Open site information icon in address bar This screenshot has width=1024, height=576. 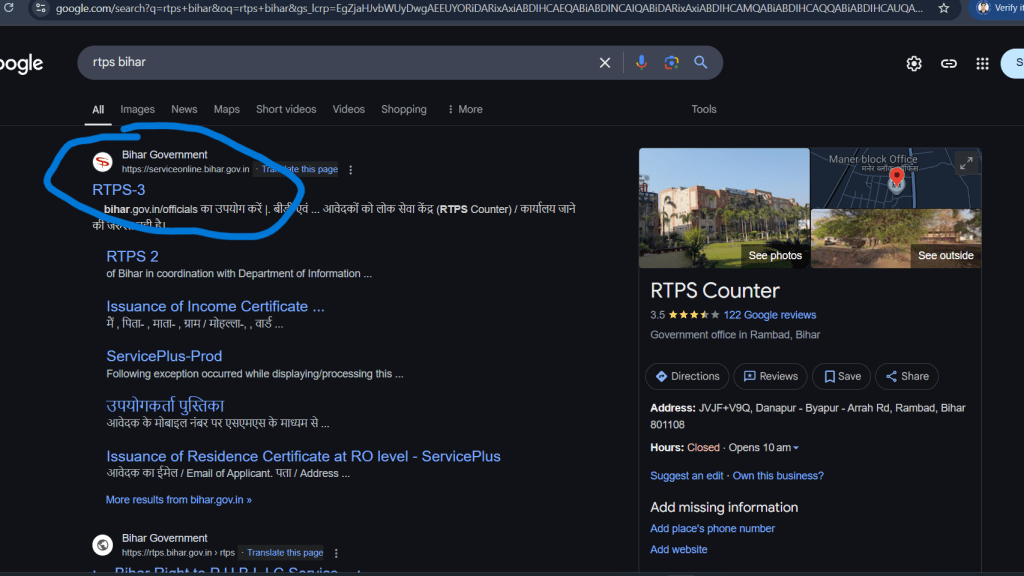40,8
